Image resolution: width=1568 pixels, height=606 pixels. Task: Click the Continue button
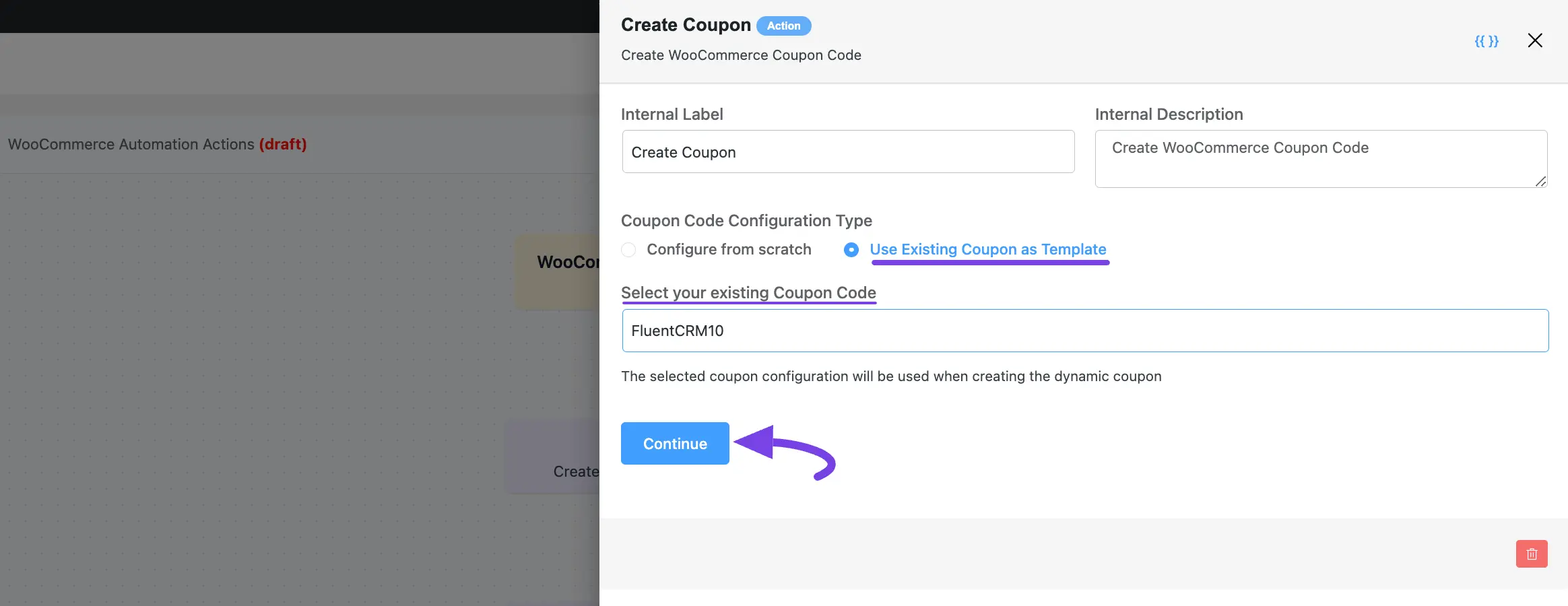[x=675, y=443]
